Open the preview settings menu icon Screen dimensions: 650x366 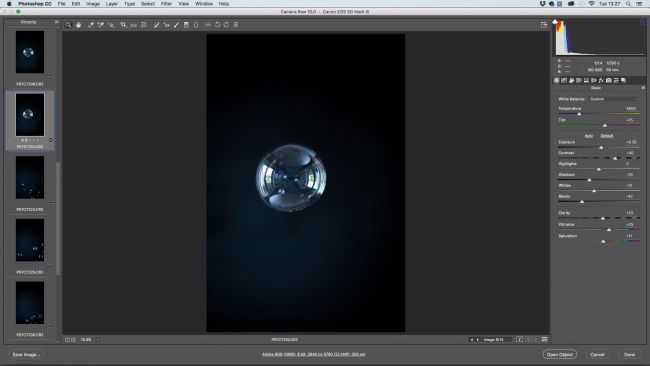[545, 339]
